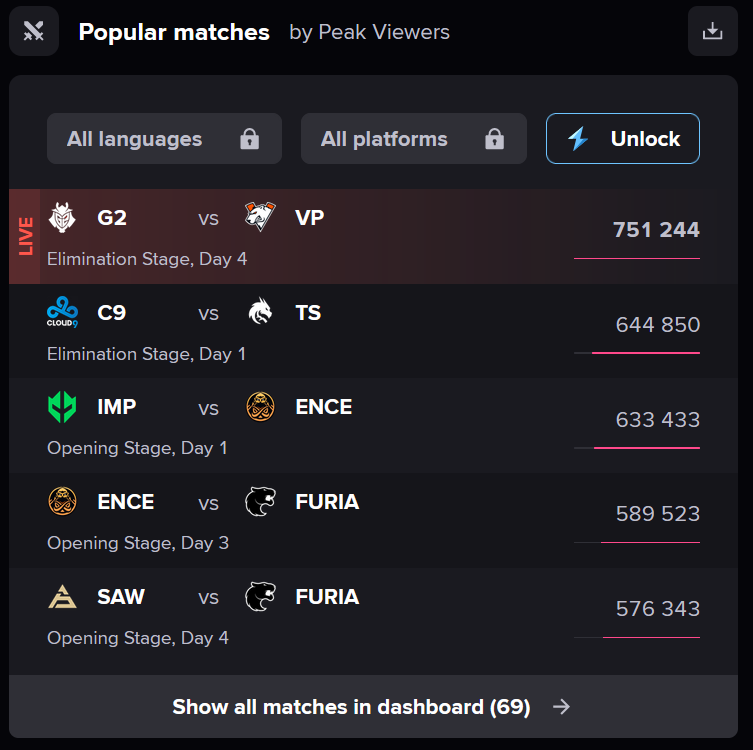The image size is (753, 750).
Task: Click the crossed swords matches icon
Action: (34, 31)
